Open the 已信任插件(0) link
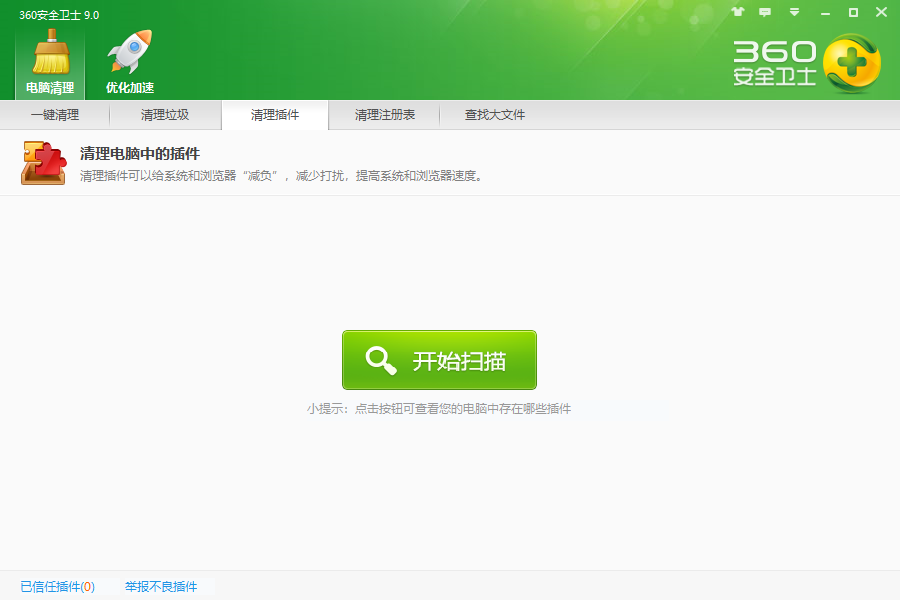Image resolution: width=900 pixels, height=600 pixels. point(57,586)
